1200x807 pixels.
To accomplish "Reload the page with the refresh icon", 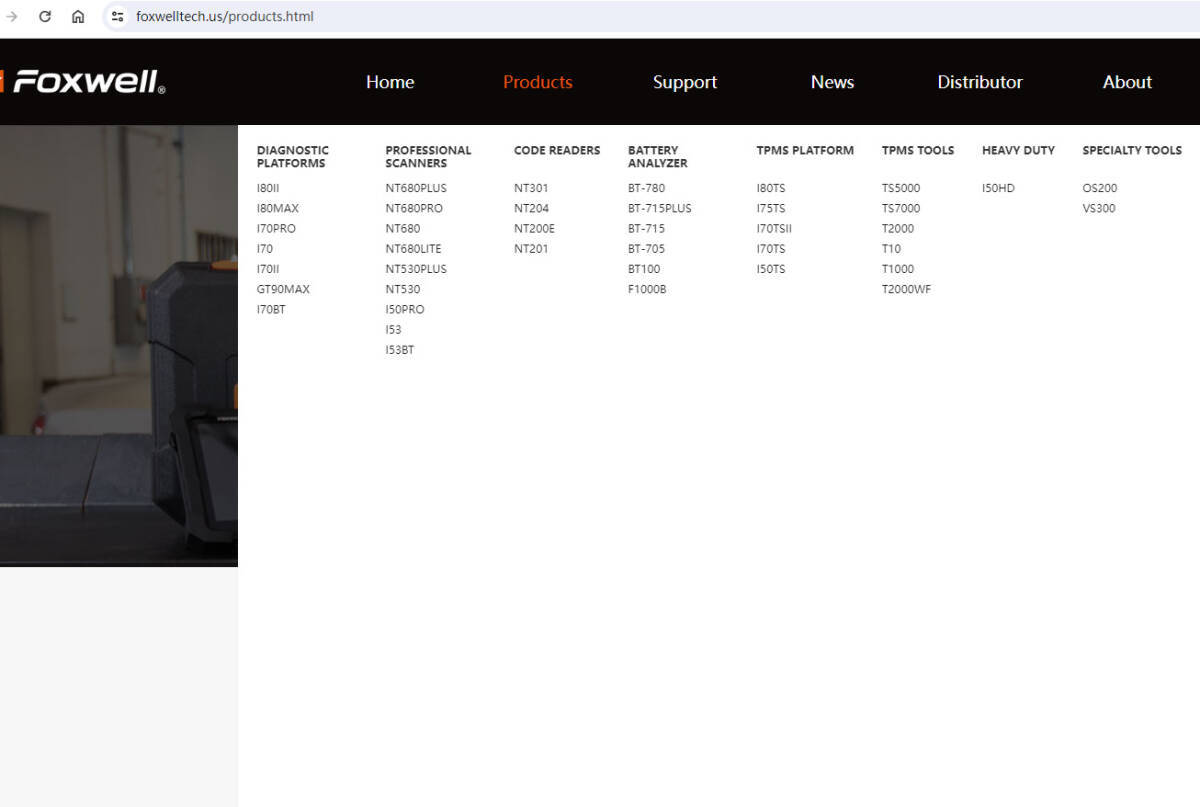I will pos(45,16).
